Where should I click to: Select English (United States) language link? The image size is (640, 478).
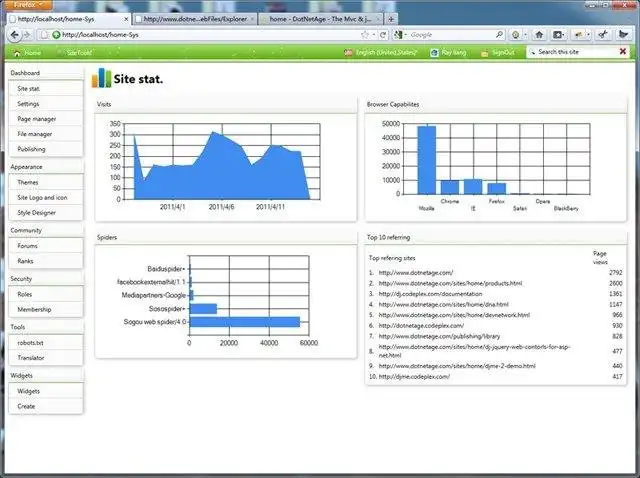(386, 53)
